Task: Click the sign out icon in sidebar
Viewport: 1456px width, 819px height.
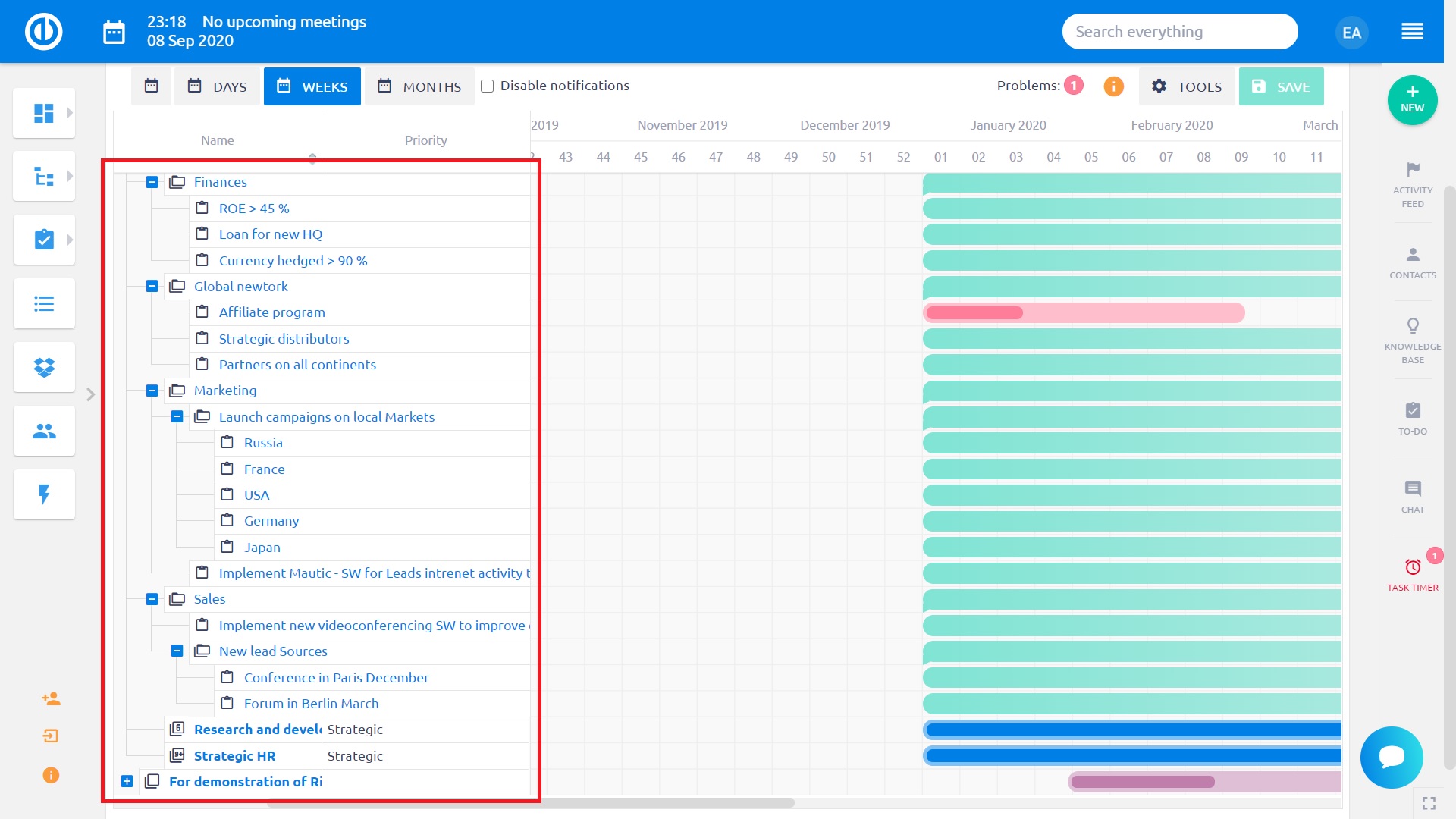Action: [51, 736]
